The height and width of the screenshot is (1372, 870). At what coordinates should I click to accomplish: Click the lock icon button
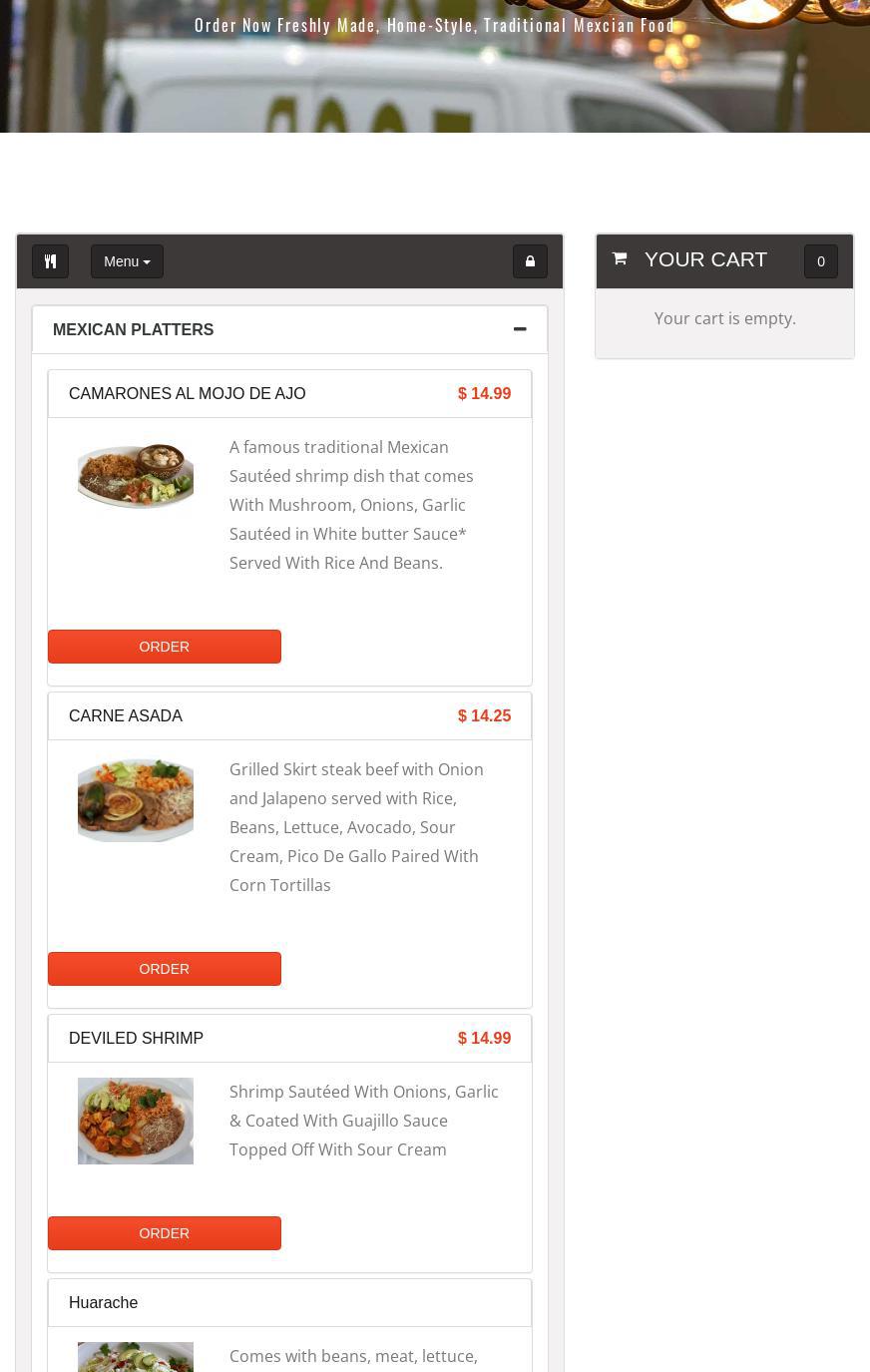pos(530,261)
